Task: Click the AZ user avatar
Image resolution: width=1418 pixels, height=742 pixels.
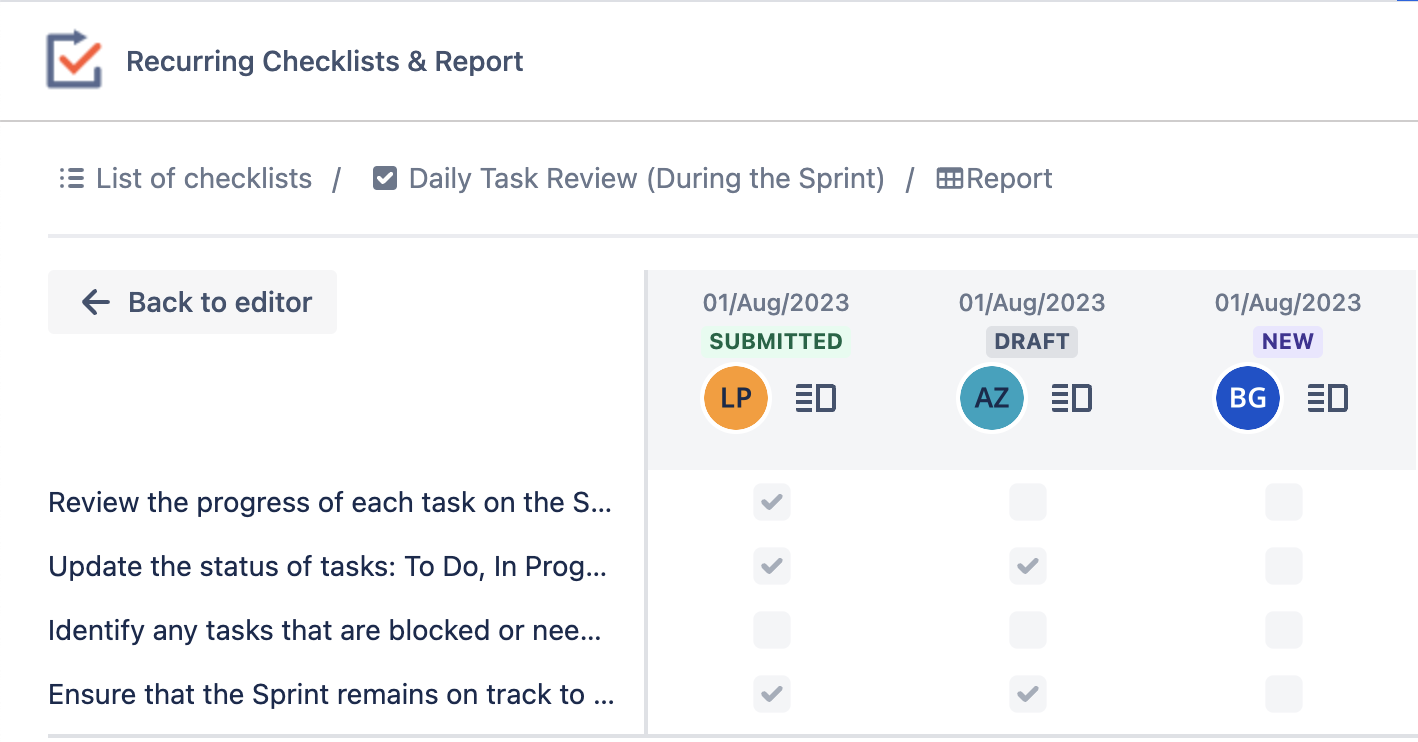Action: click(x=992, y=398)
